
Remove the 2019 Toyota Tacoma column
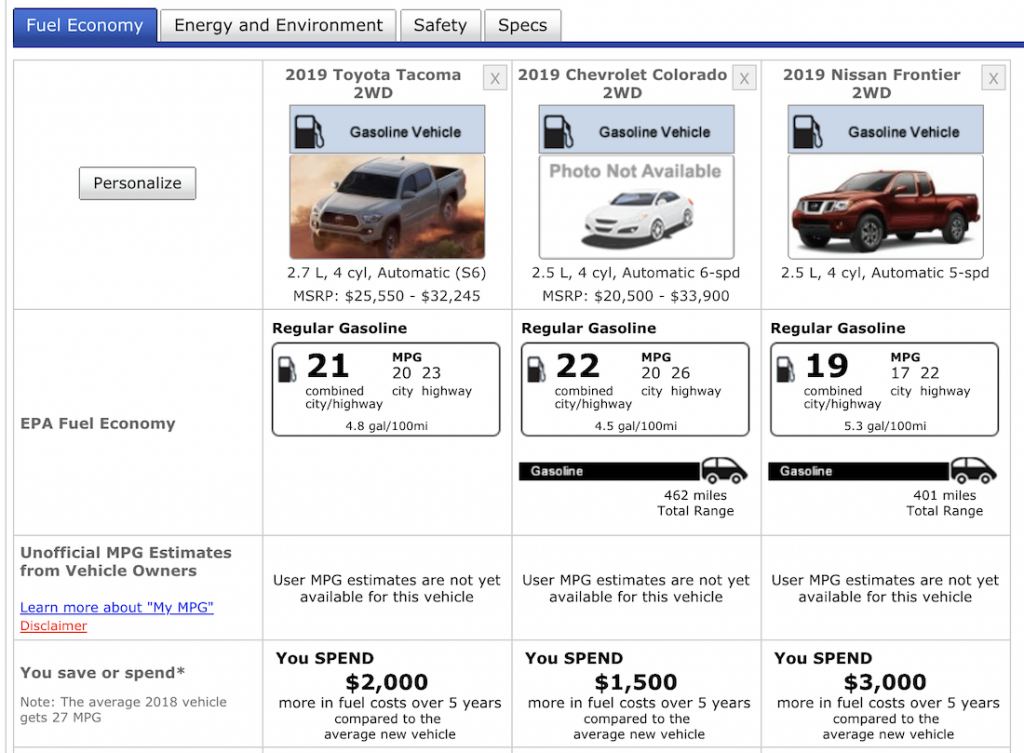494,79
